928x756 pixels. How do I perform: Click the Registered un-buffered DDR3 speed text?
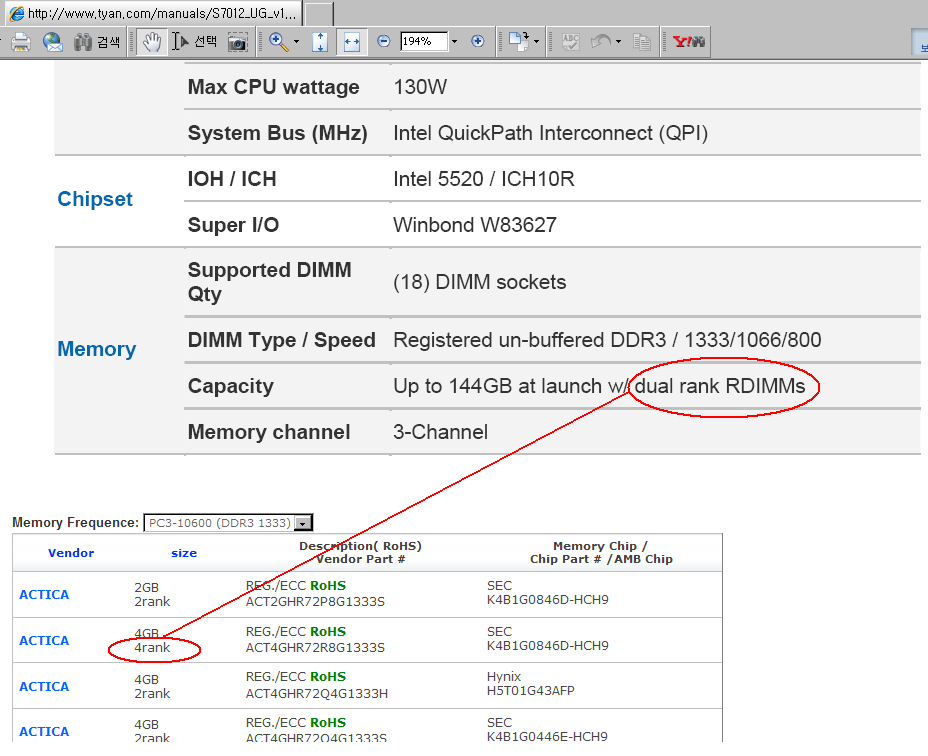(607, 340)
